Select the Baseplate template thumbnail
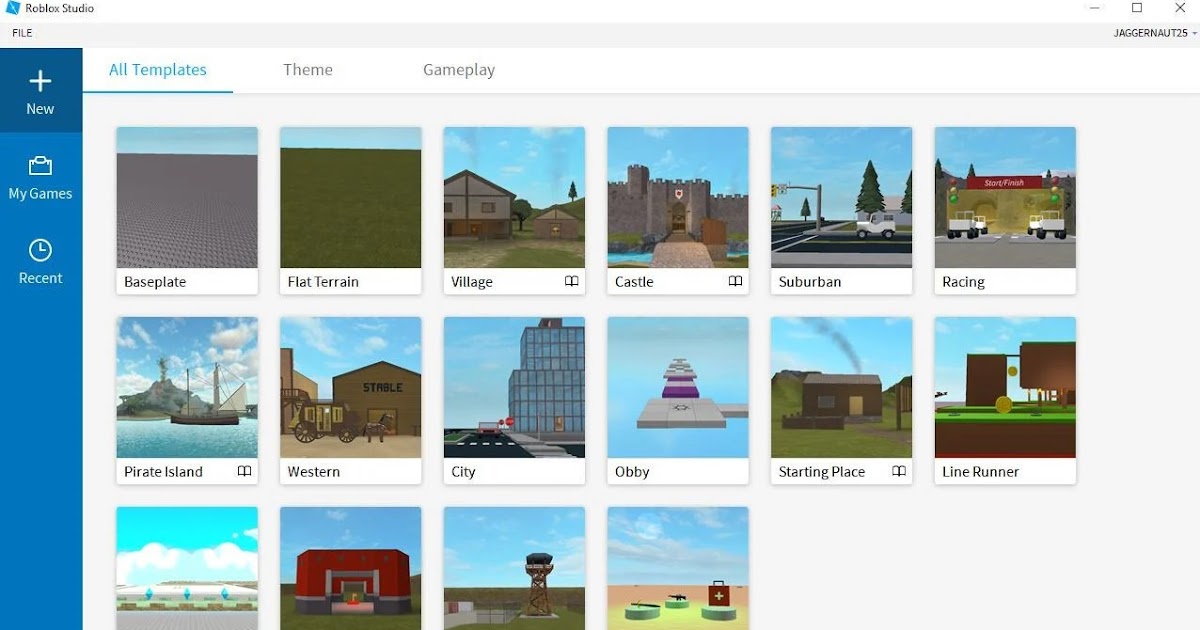This screenshot has height=630, width=1200. 187,197
